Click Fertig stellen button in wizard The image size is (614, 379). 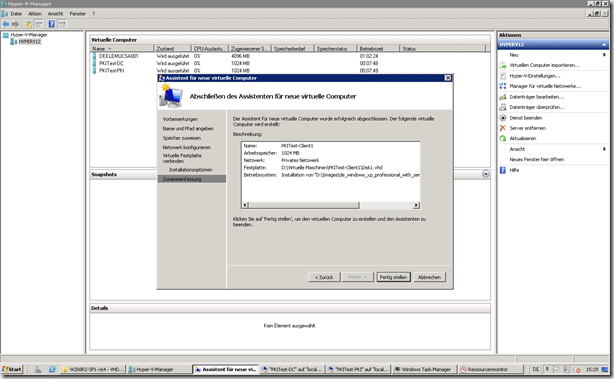(x=393, y=277)
